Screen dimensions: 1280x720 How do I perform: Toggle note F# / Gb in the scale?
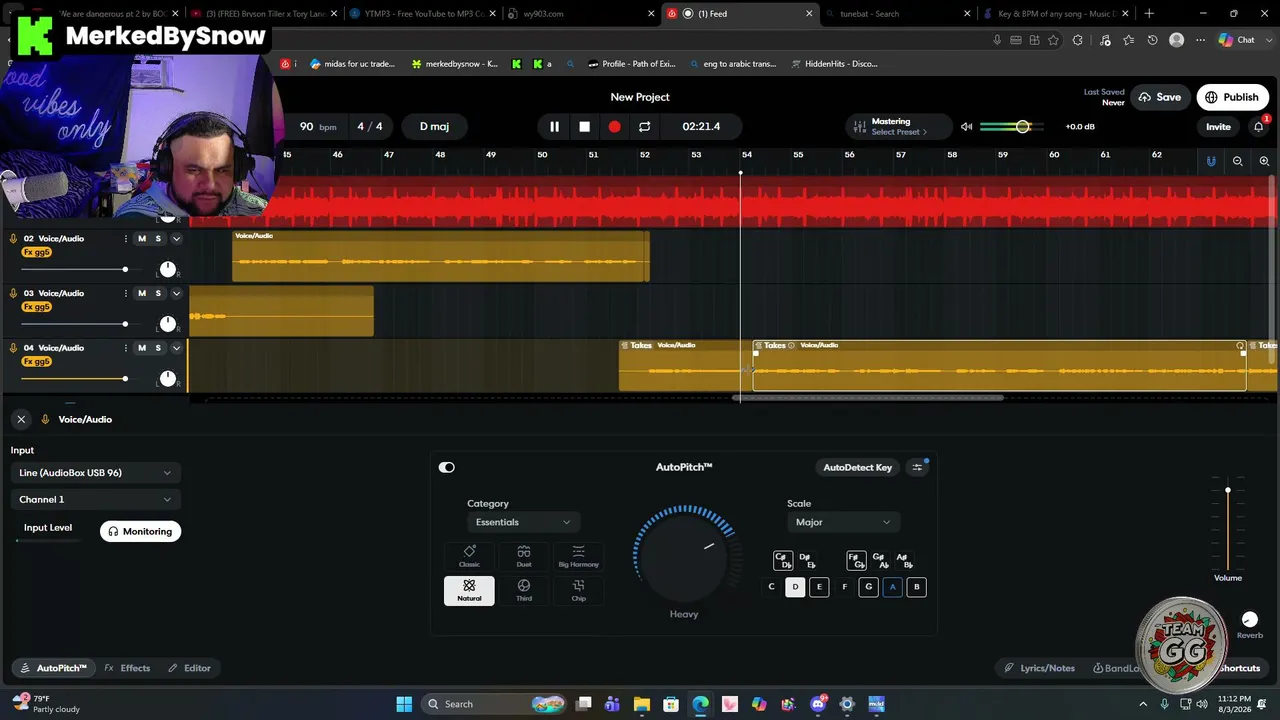point(856,560)
